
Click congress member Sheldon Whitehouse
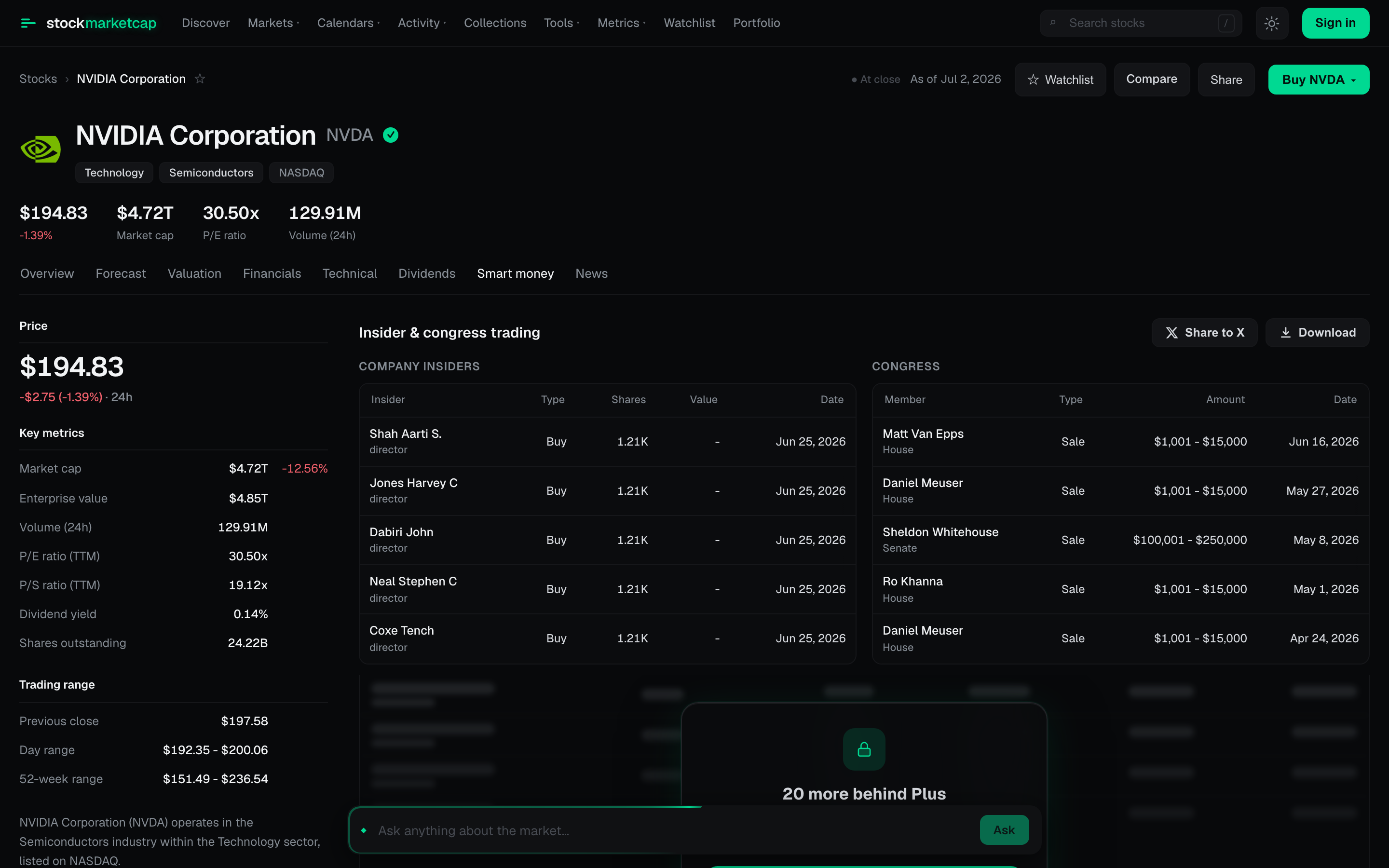pyautogui.click(x=941, y=532)
